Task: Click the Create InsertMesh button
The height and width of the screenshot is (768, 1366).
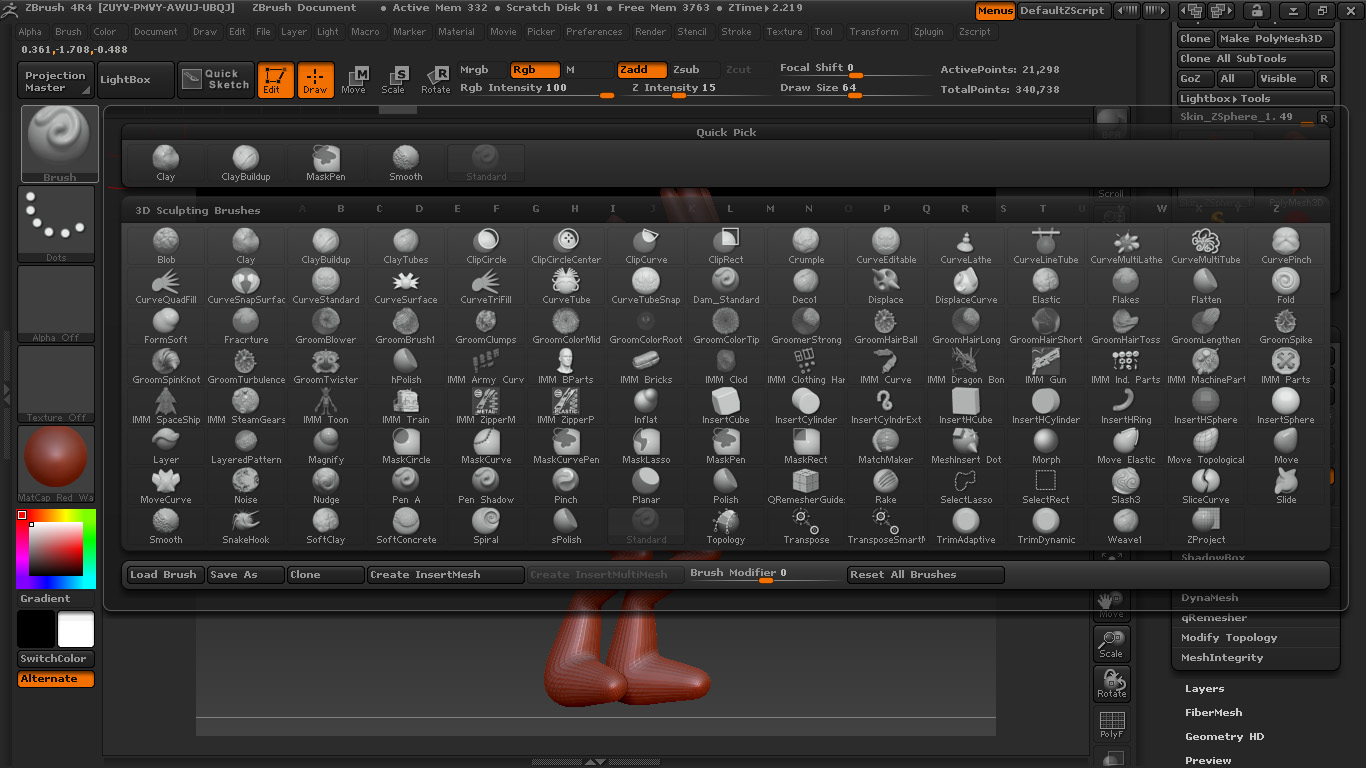Action: pyautogui.click(x=445, y=575)
